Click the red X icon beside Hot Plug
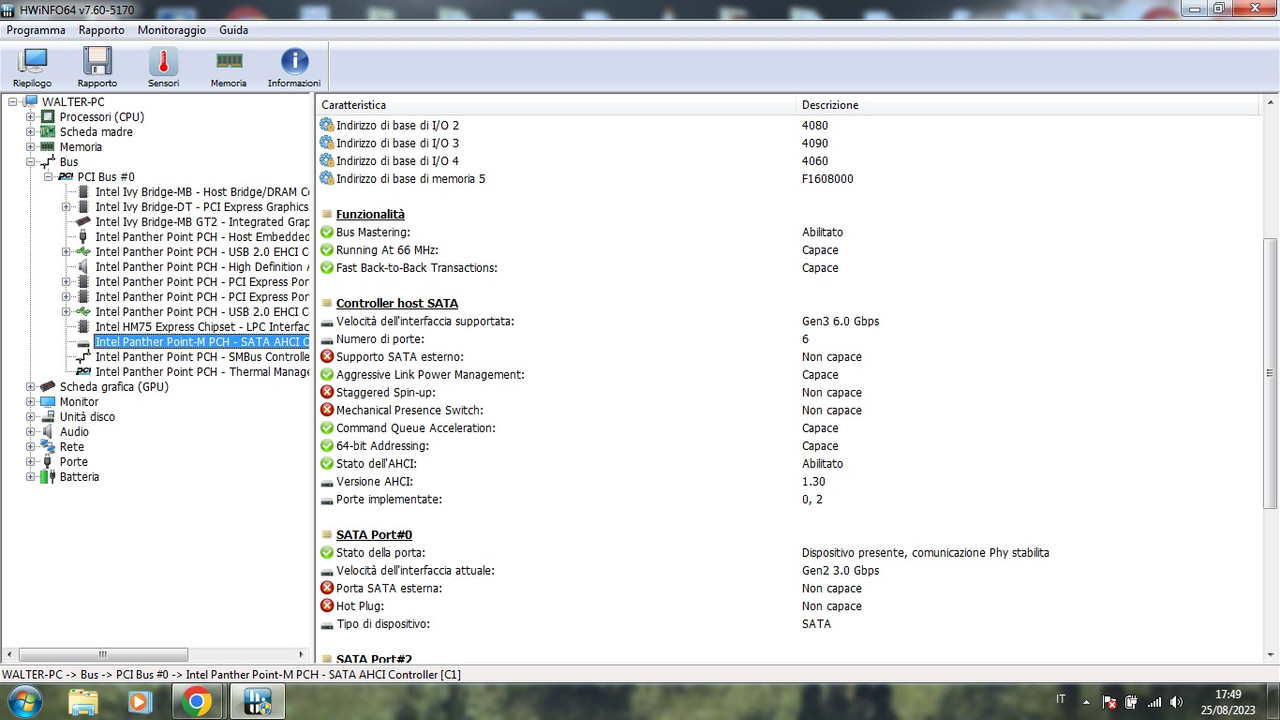The image size is (1280, 720). coord(326,606)
